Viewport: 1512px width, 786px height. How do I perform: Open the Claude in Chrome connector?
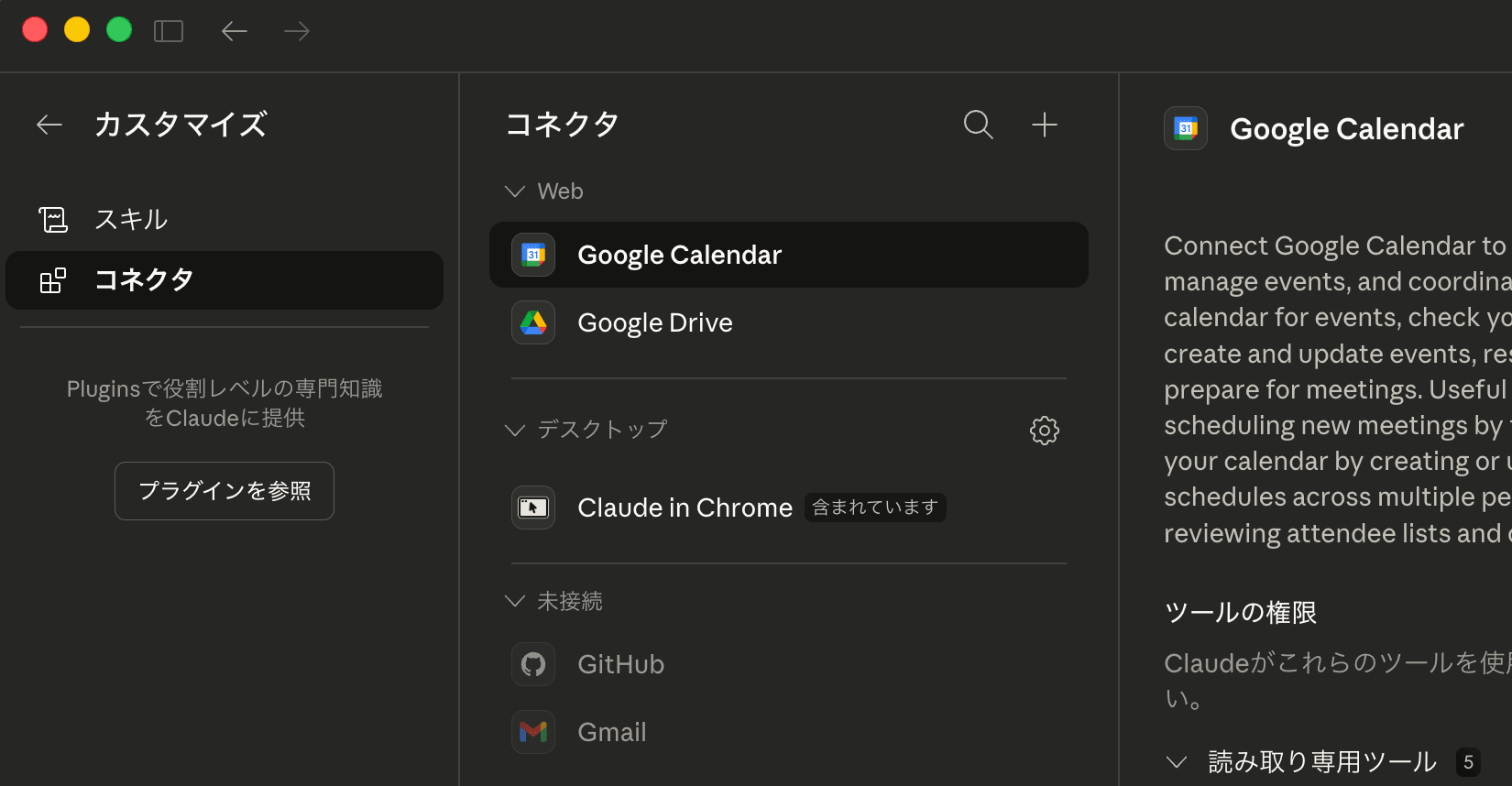coord(685,508)
